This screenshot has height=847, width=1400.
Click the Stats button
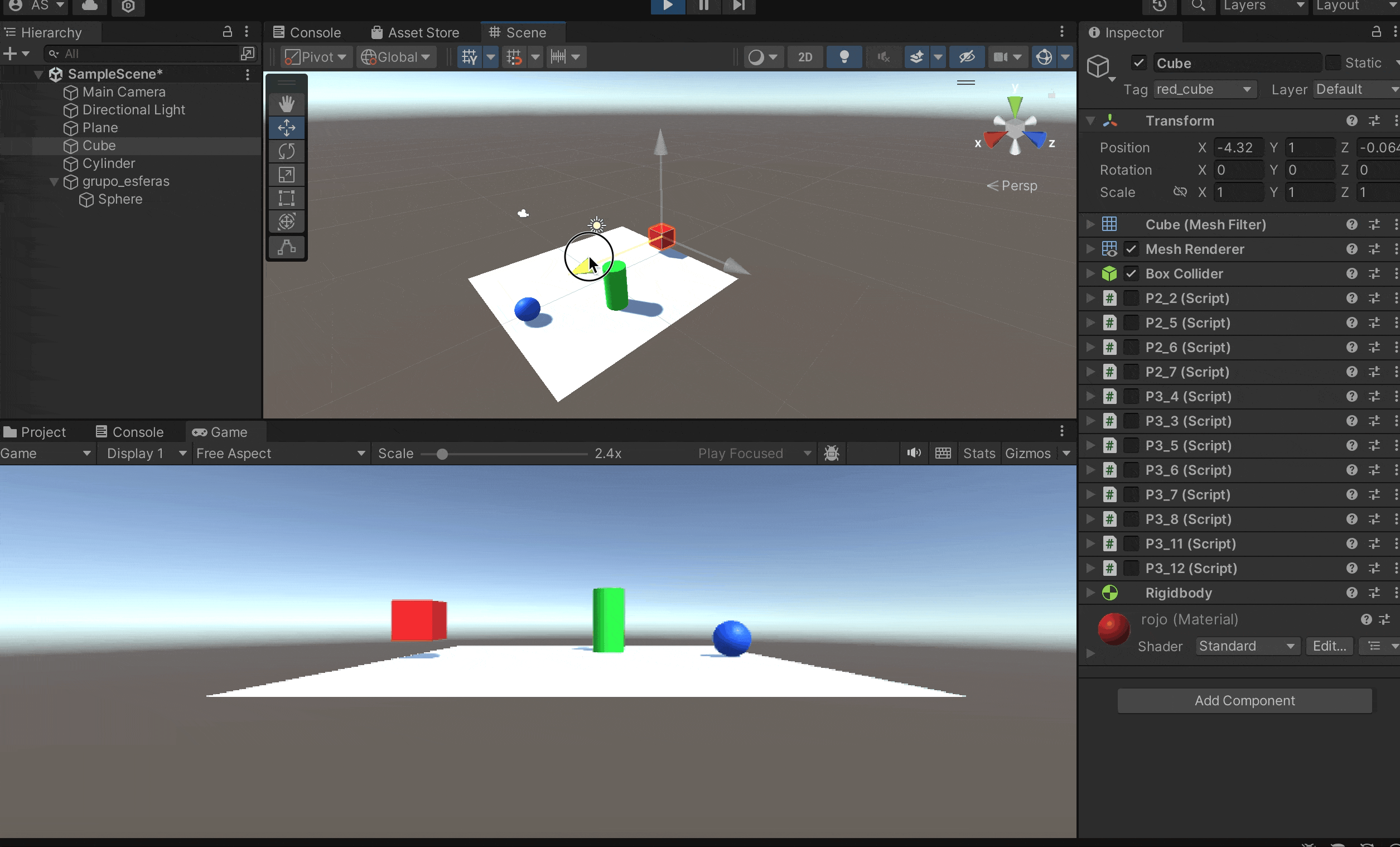pyautogui.click(x=978, y=453)
